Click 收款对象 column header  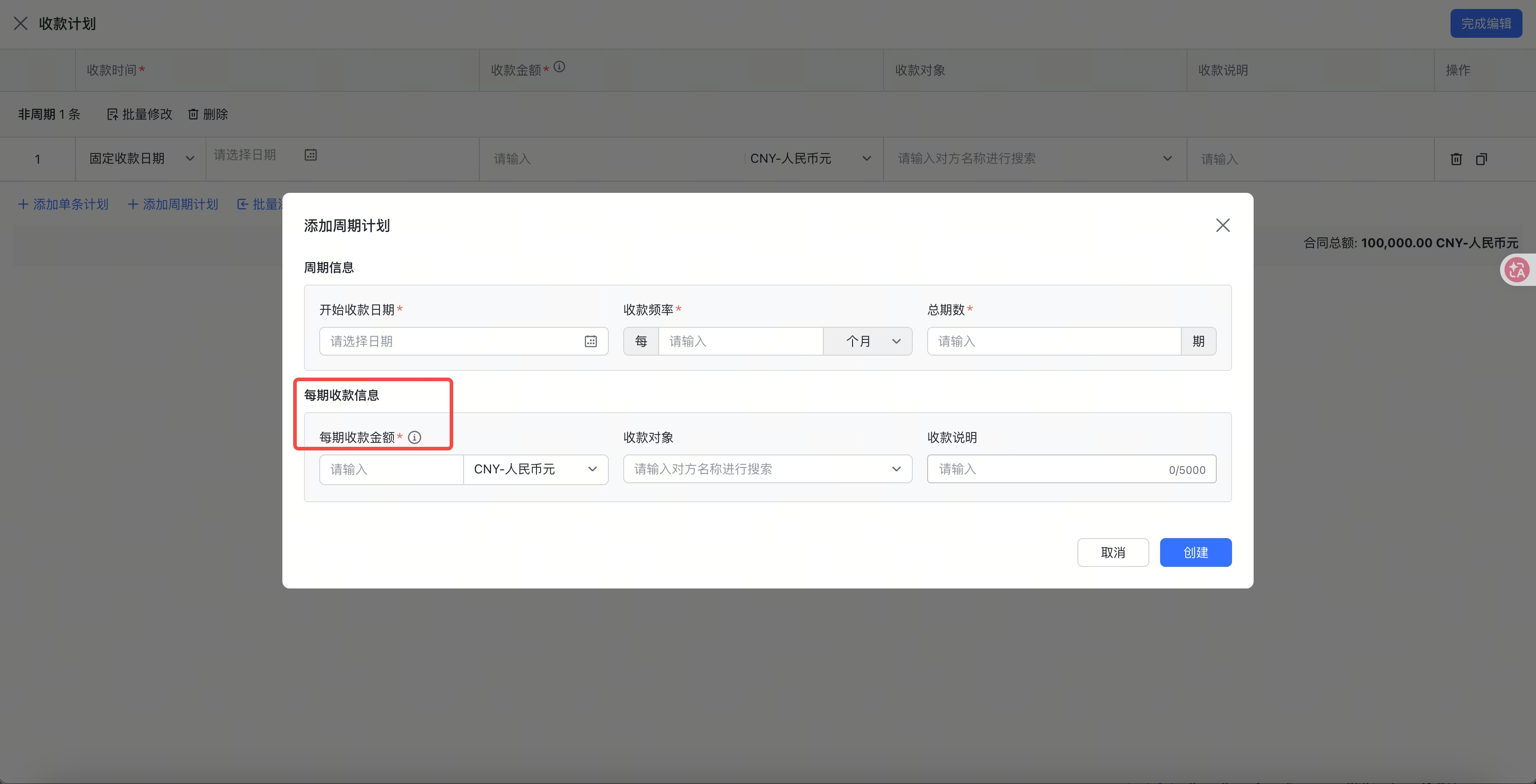(x=920, y=70)
